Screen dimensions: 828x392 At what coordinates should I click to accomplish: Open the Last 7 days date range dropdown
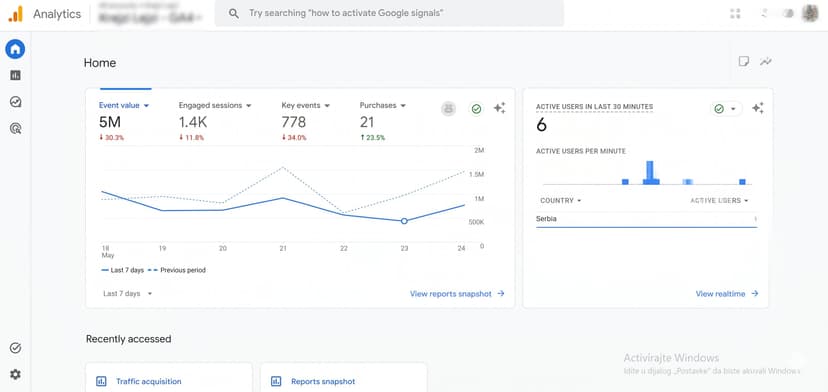pyautogui.click(x=127, y=294)
